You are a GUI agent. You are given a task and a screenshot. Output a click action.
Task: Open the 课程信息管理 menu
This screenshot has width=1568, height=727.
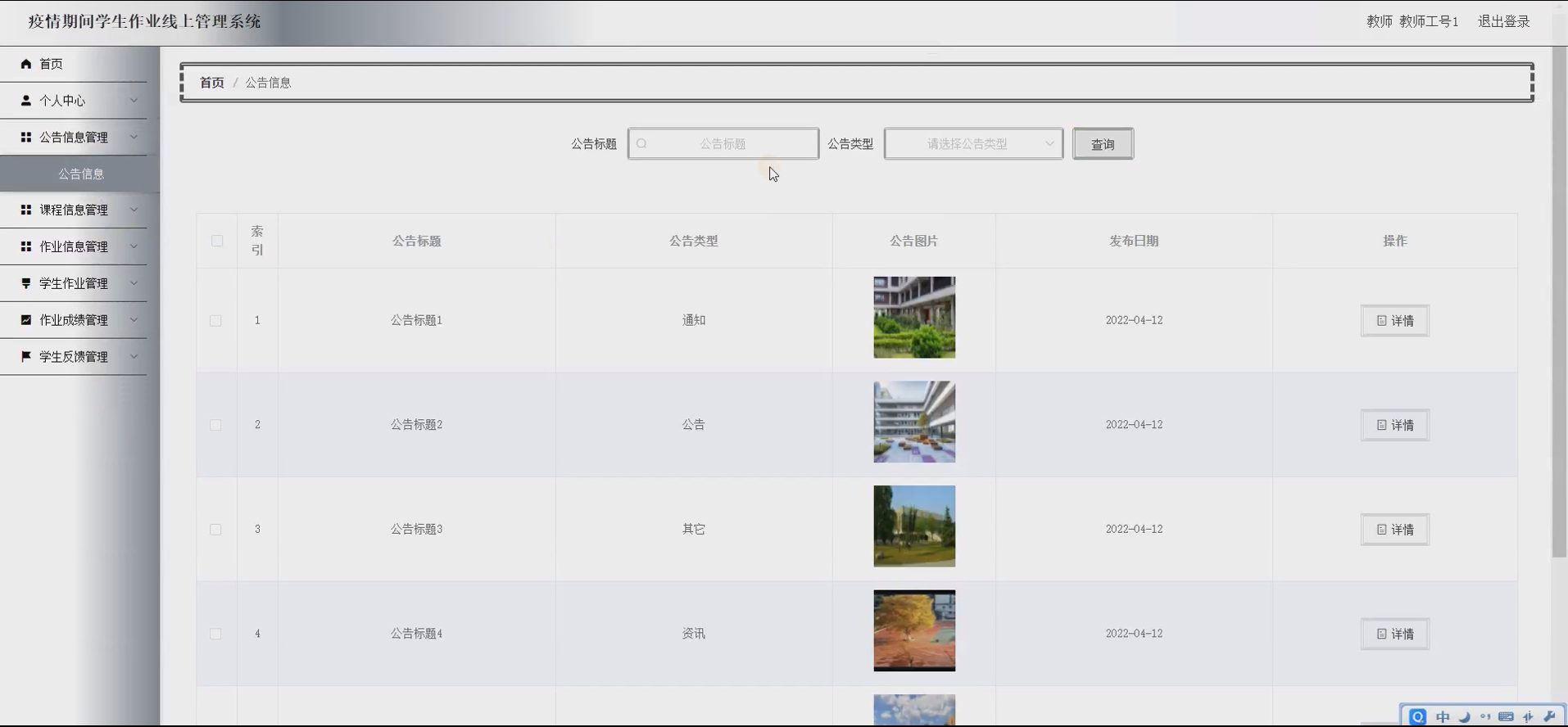(x=74, y=210)
